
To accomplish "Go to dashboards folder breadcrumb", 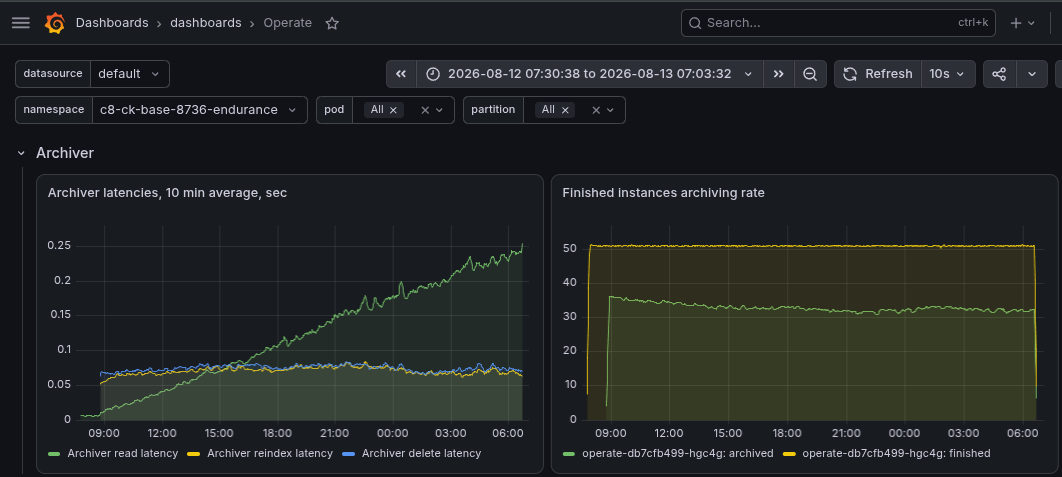I will [206, 23].
